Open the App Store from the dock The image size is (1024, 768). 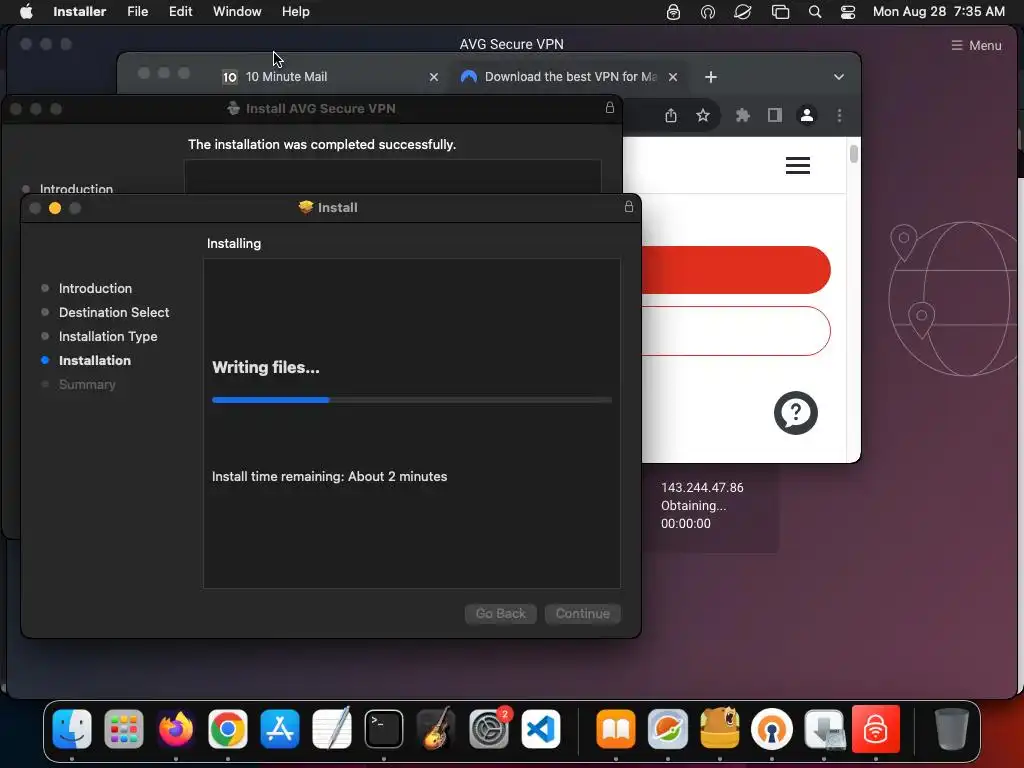point(280,729)
